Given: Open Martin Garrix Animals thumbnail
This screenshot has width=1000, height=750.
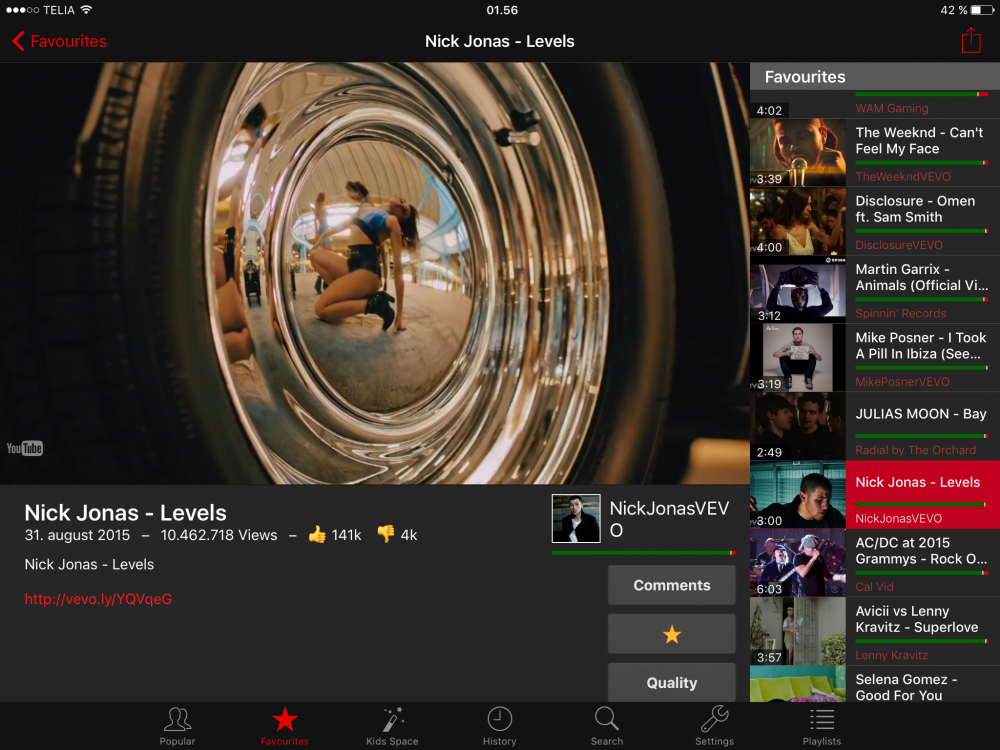Looking at the screenshot, I should (798, 289).
